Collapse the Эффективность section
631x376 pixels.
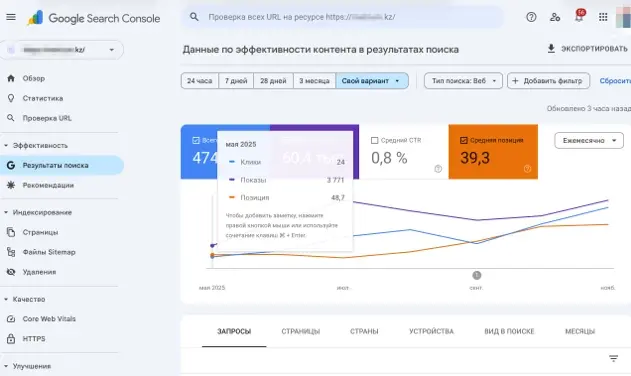6,145
